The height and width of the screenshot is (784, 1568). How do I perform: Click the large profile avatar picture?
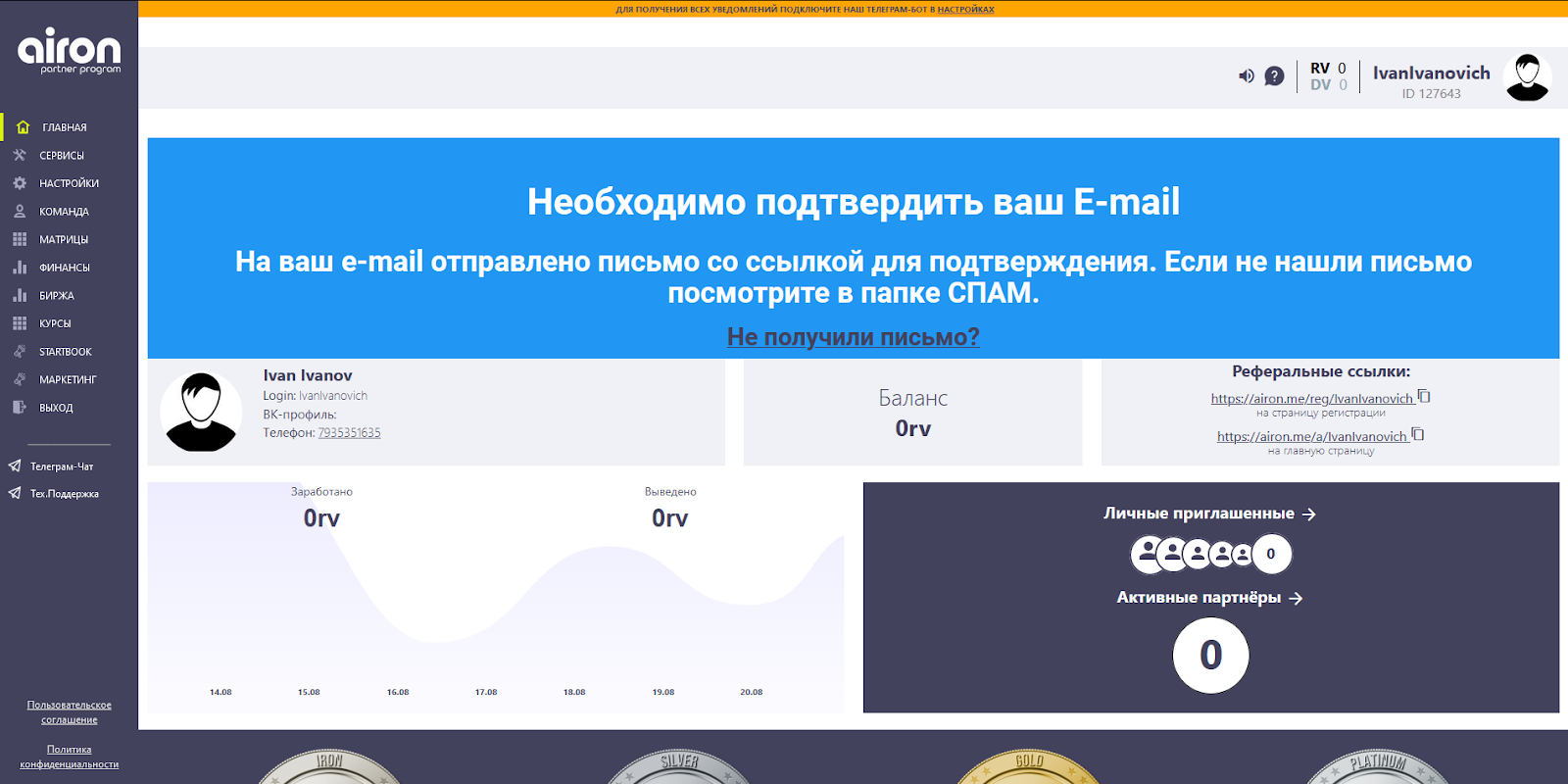tap(201, 412)
